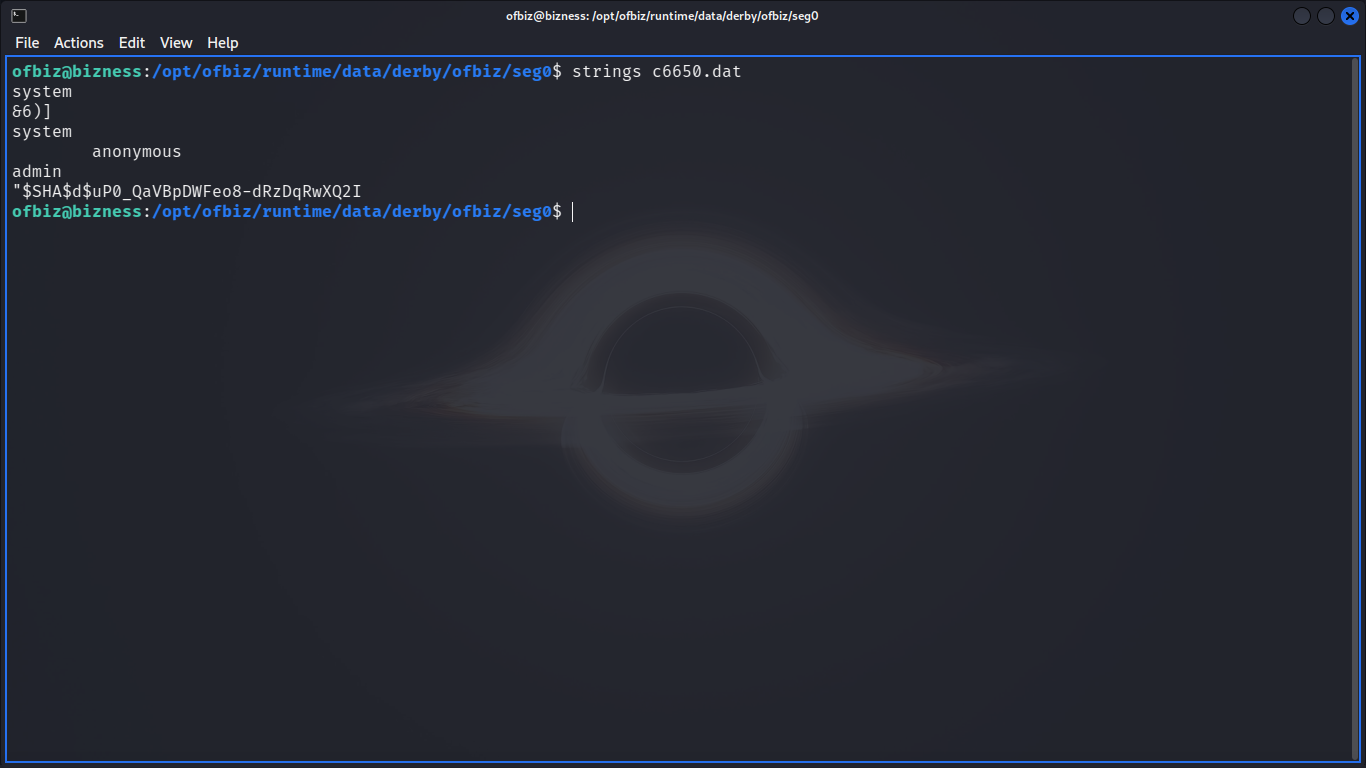Screen dimensions: 1366x768
Task: Click the $SHA$d$ hash string line
Action: [187, 192]
